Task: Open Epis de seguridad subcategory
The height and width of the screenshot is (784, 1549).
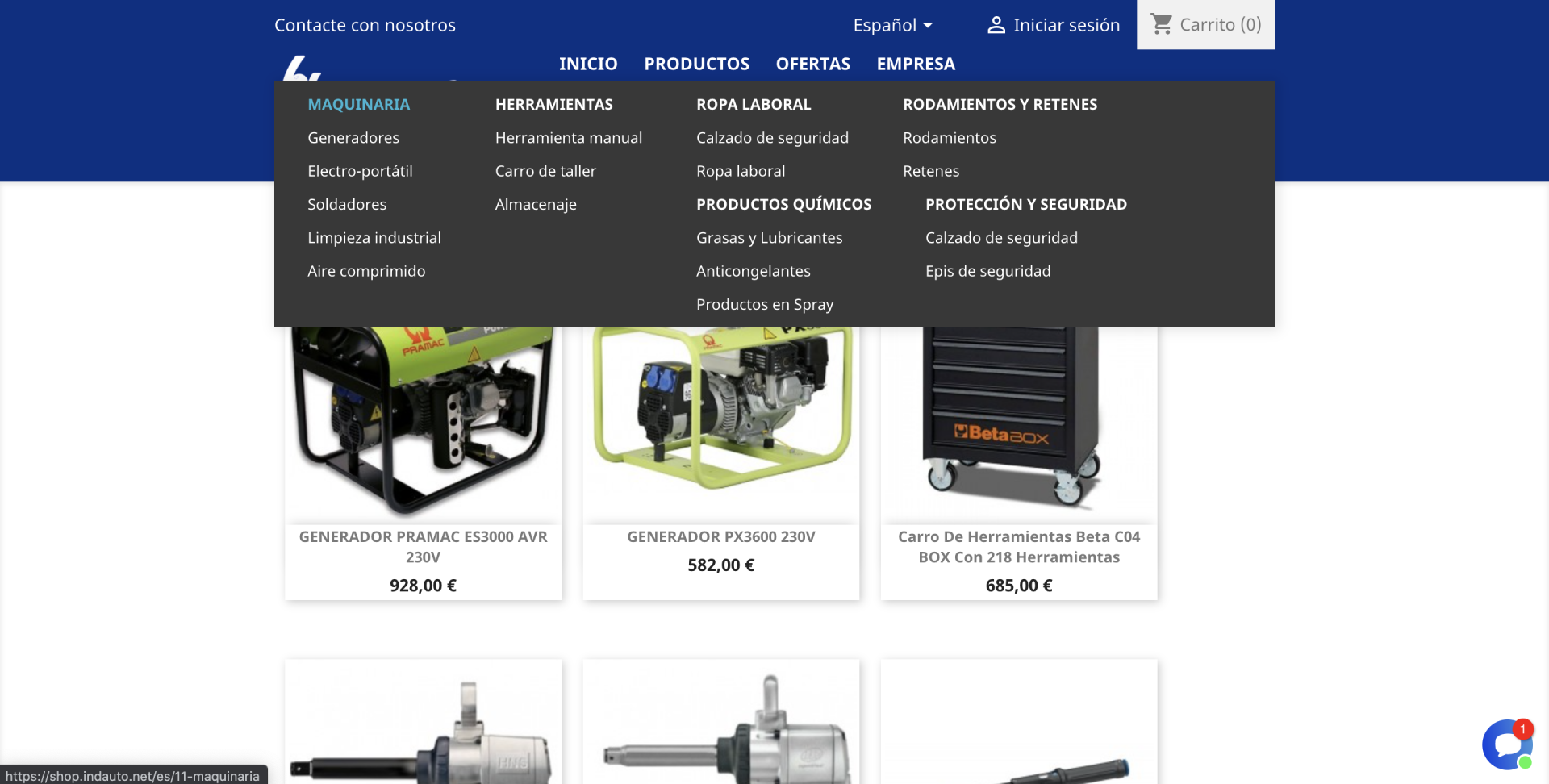Action: click(x=987, y=271)
